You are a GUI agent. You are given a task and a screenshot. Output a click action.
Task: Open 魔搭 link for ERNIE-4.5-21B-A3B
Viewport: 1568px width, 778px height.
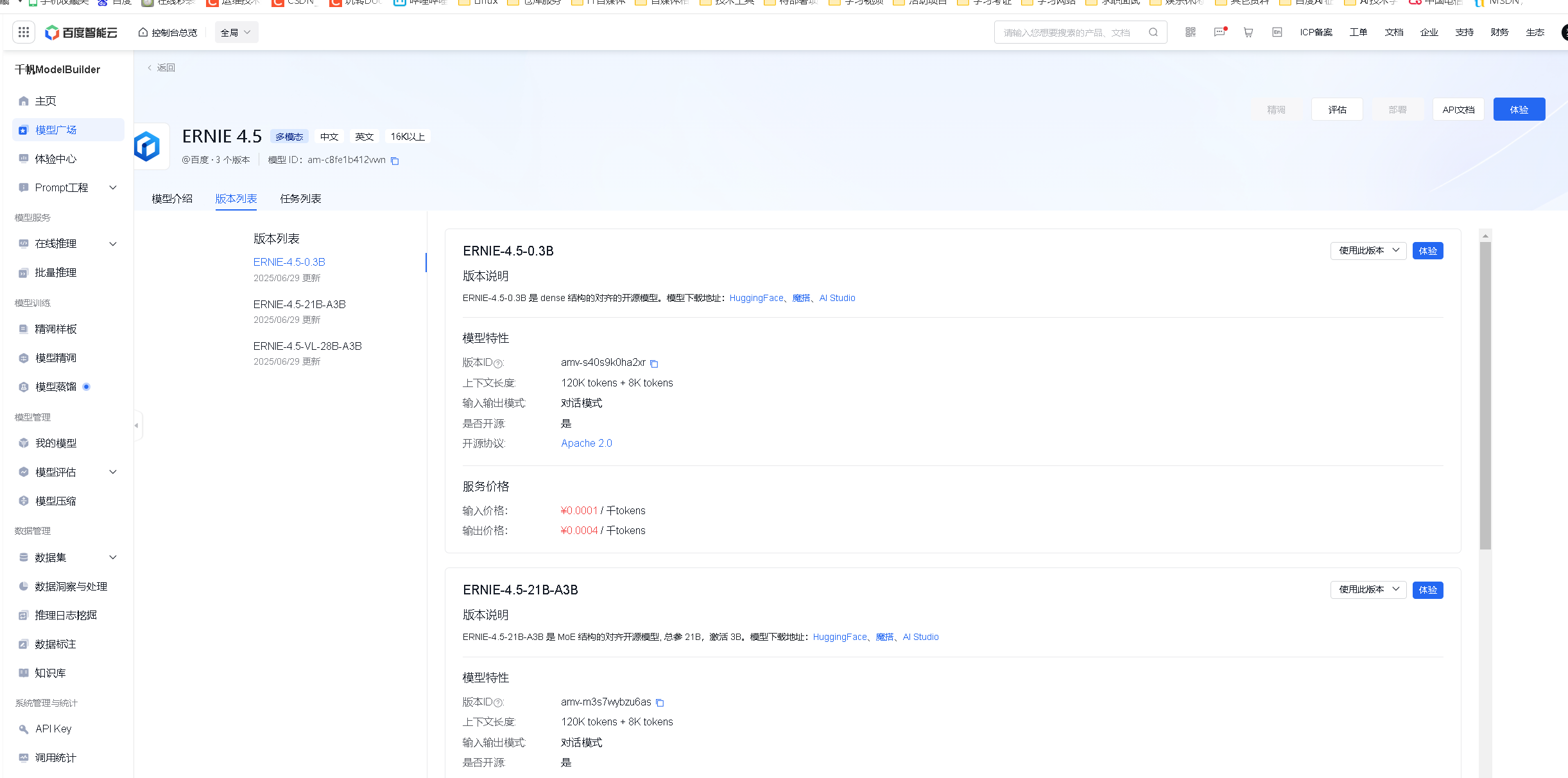(x=884, y=637)
